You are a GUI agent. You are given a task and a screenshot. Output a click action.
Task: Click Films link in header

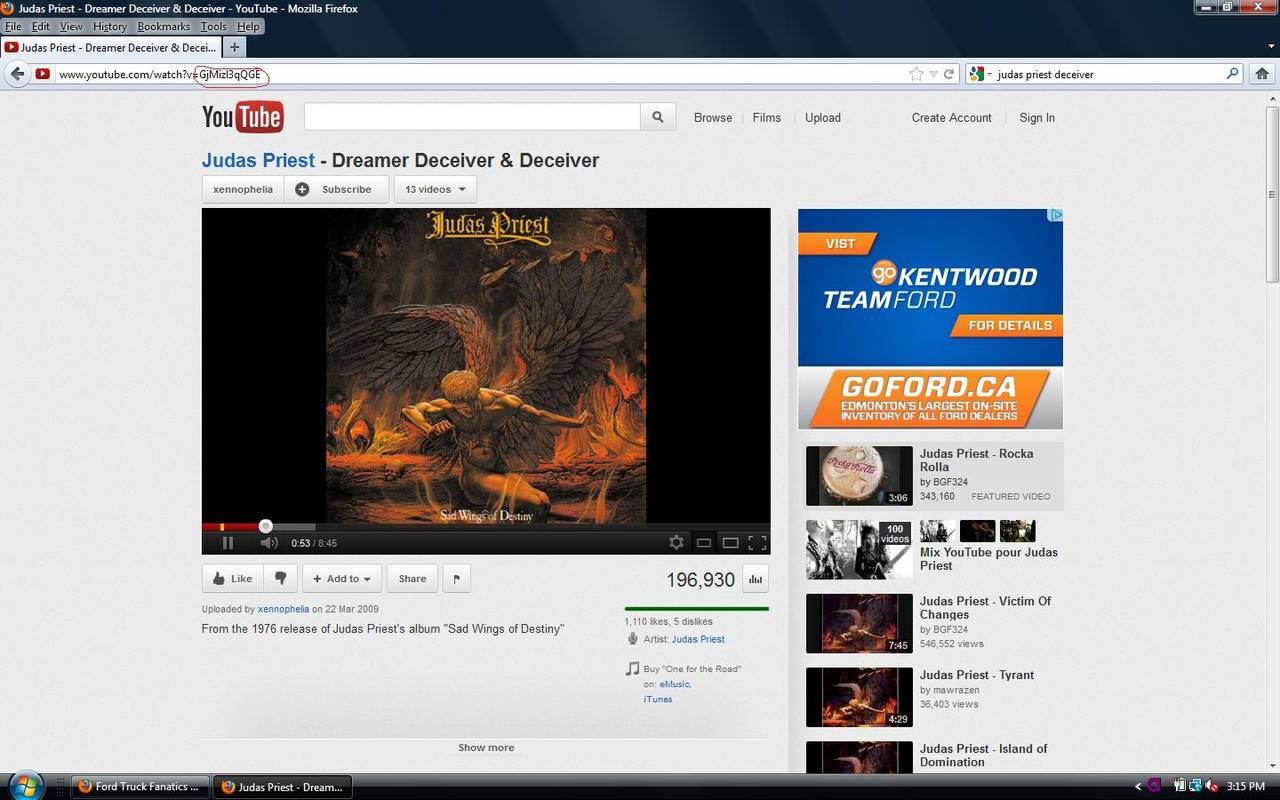coord(767,117)
